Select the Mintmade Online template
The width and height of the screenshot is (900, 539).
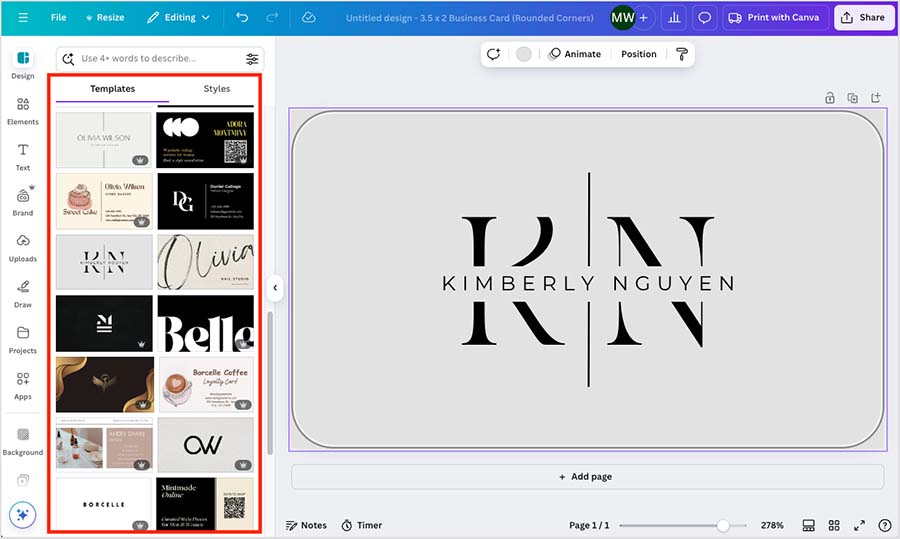tap(204, 504)
